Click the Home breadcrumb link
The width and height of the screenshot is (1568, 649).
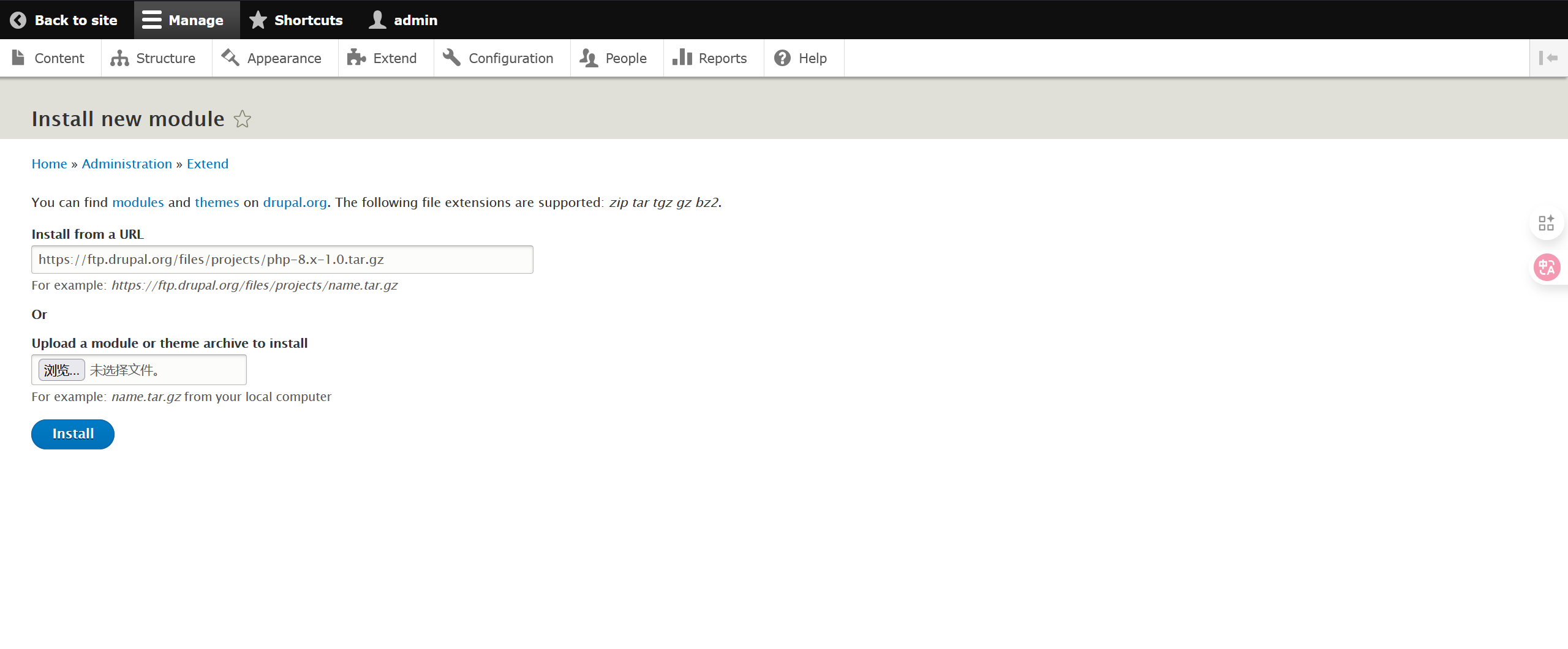pos(49,164)
